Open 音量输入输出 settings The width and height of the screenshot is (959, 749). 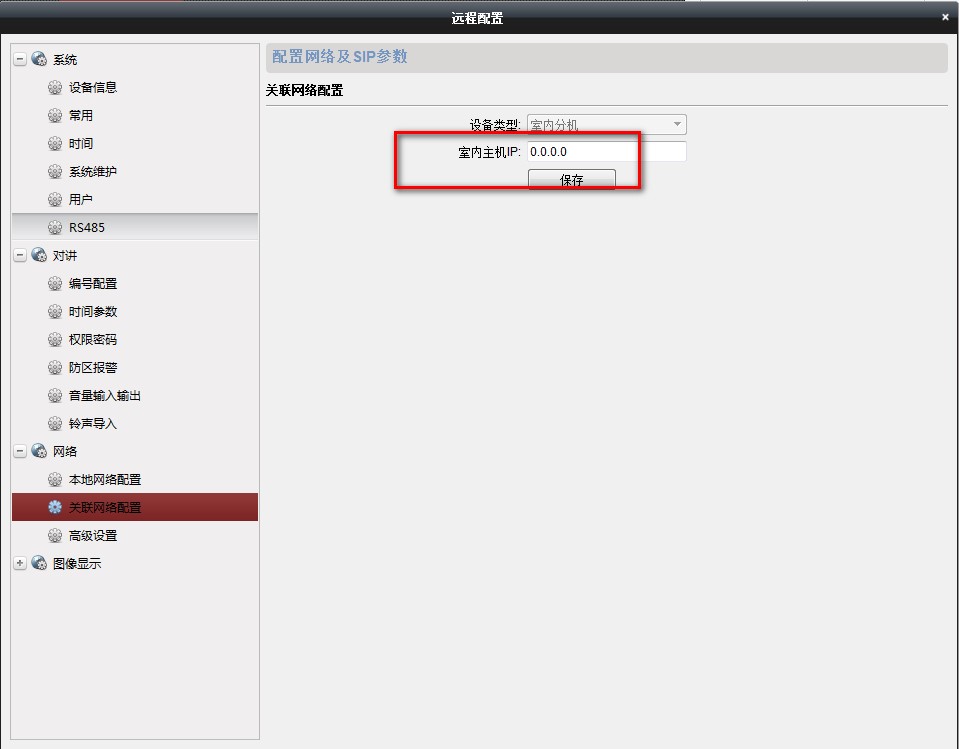coord(104,396)
